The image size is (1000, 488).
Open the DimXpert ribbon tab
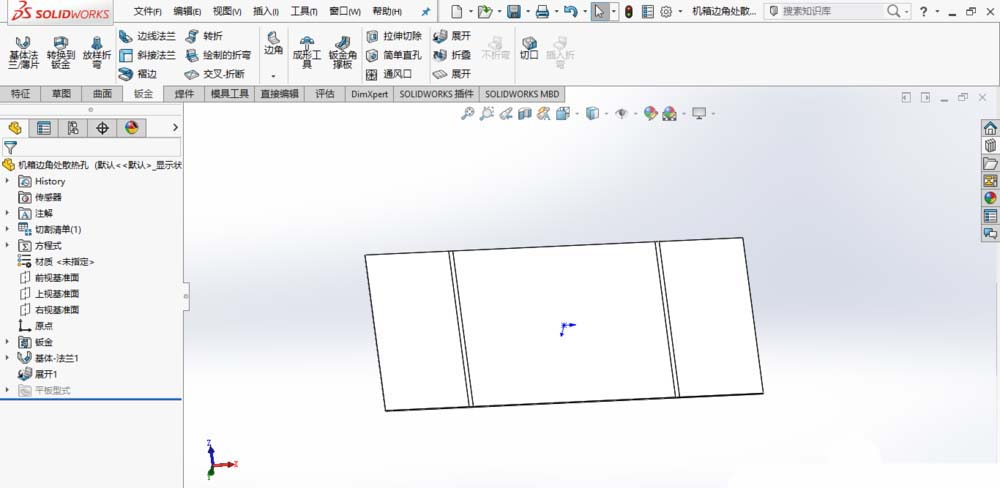tap(369, 94)
